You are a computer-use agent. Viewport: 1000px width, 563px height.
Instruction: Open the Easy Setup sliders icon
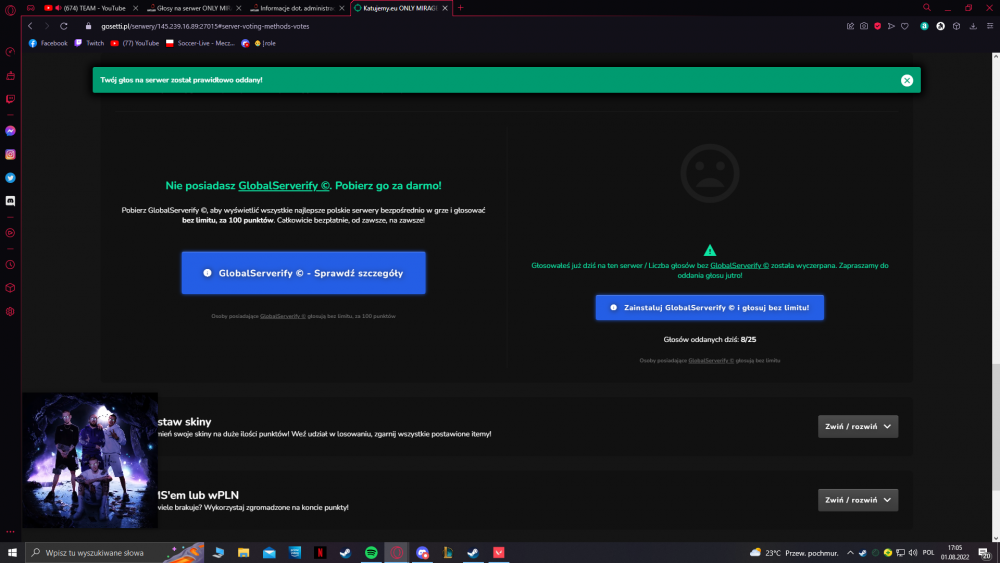tap(990, 26)
